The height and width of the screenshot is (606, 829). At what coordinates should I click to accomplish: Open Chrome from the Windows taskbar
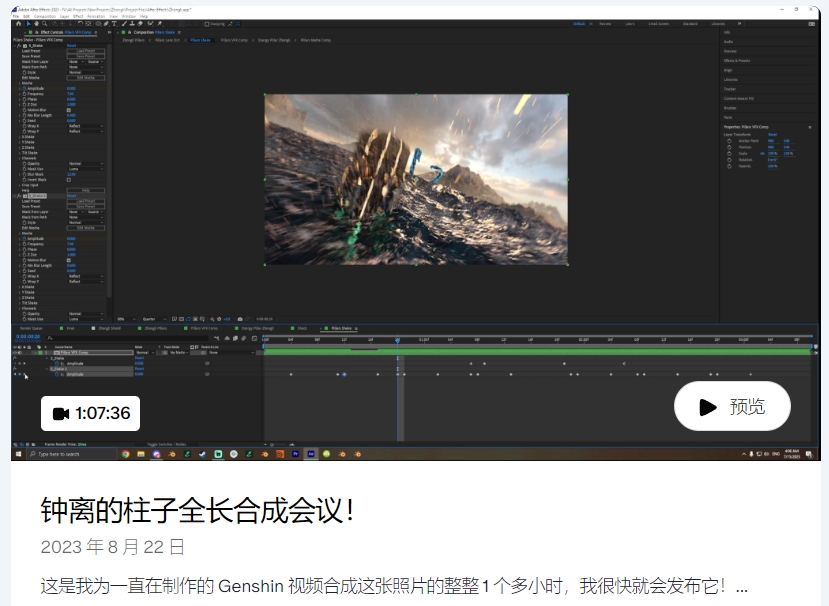click(x=125, y=454)
